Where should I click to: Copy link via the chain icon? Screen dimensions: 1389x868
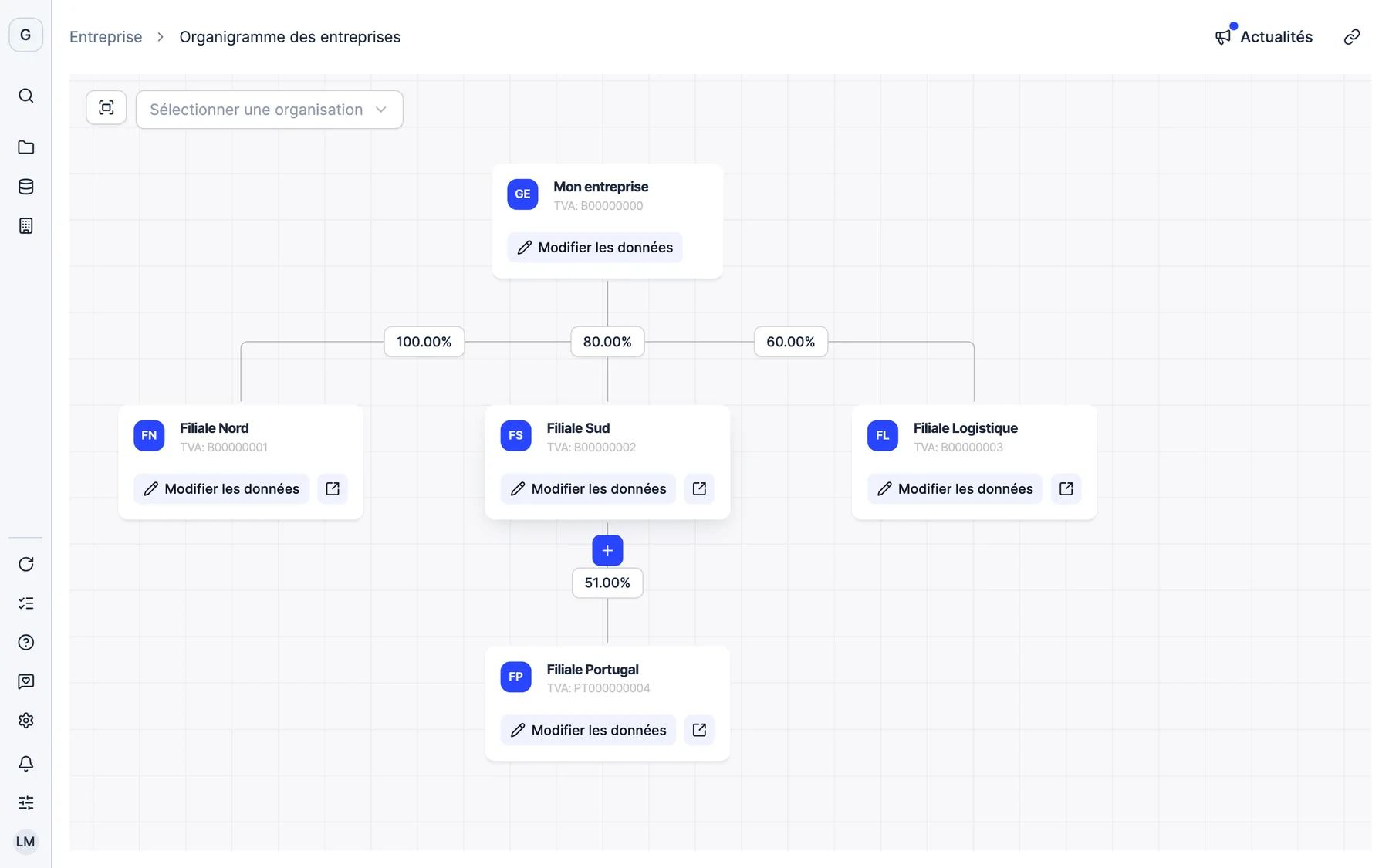pyautogui.click(x=1351, y=37)
